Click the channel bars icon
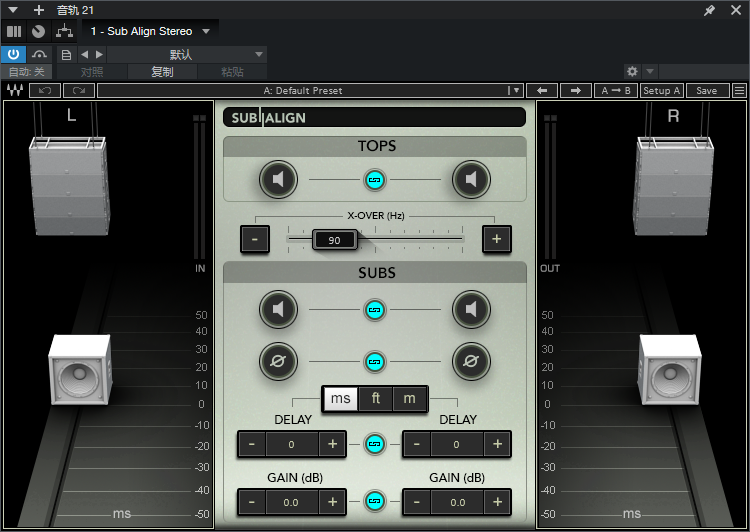 (14, 32)
